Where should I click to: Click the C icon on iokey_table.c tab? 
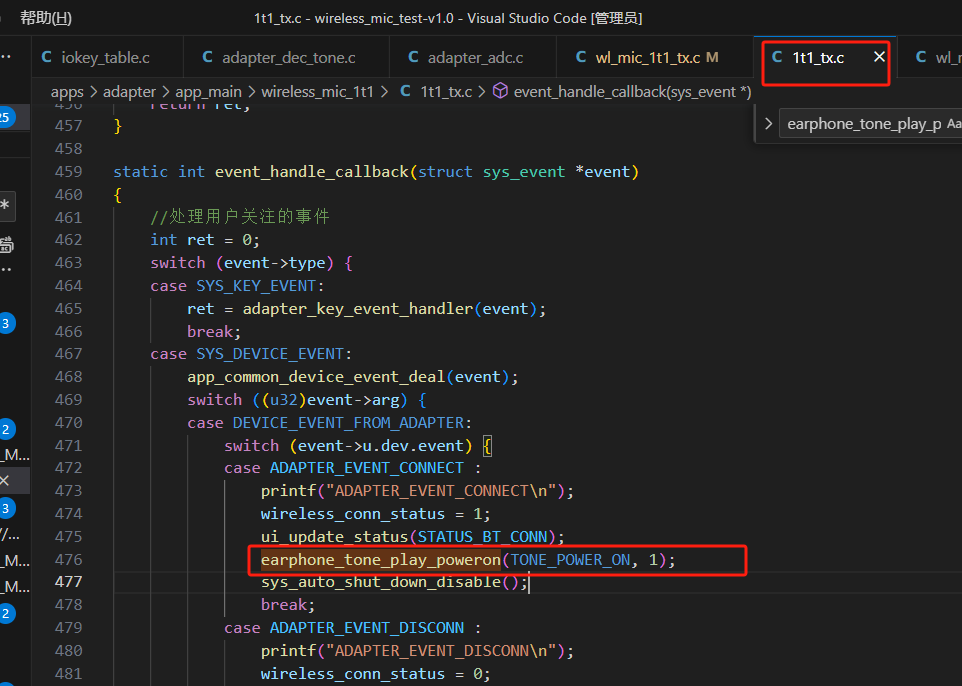point(47,57)
